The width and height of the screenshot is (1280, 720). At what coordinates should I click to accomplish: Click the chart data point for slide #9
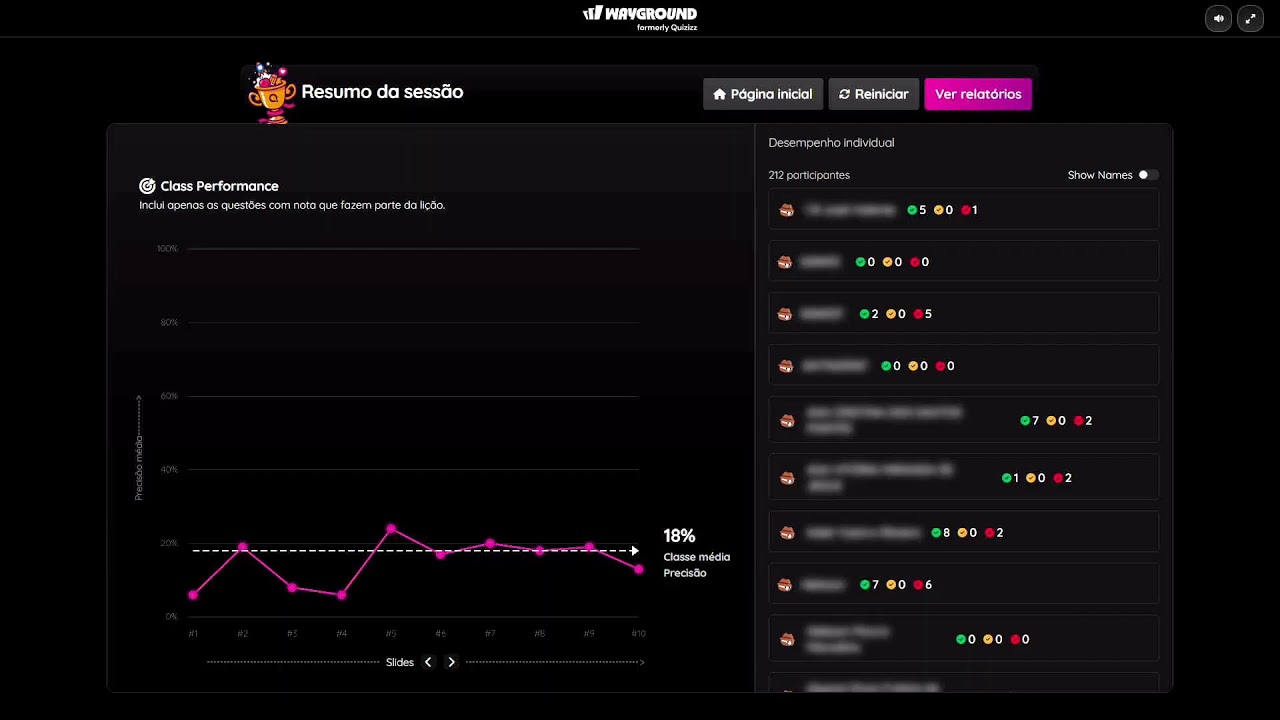(x=589, y=547)
